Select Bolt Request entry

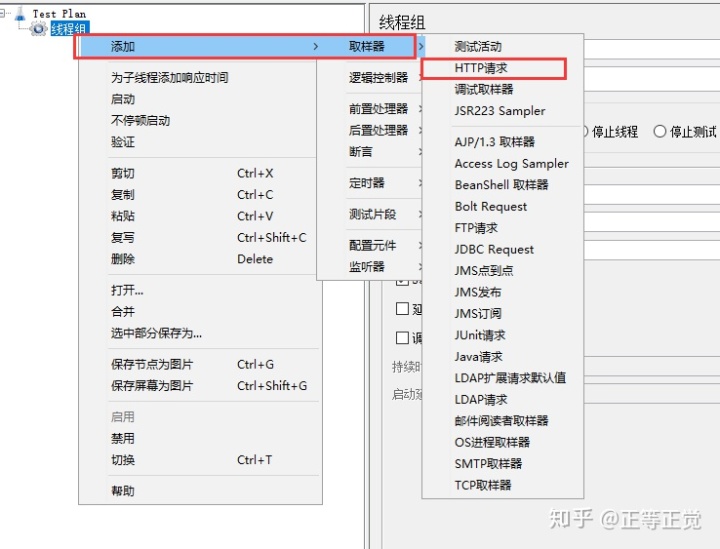pyautogui.click(x=502, y=207)
